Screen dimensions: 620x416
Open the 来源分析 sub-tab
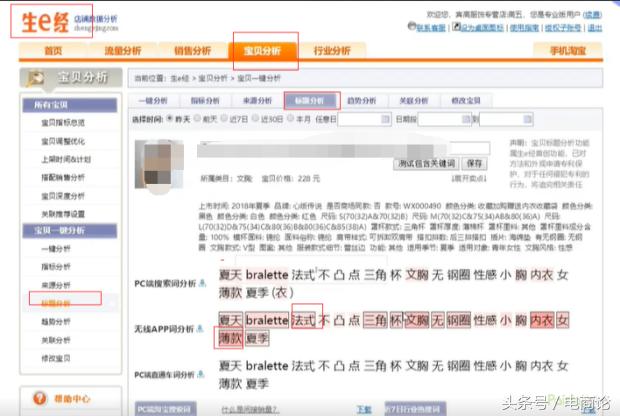coord(257,100)
